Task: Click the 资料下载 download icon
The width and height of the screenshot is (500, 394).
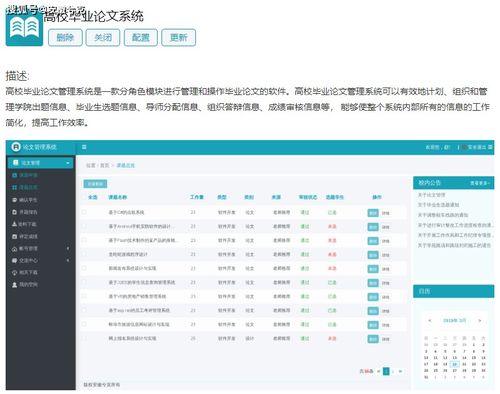Action: click(14, 224)
